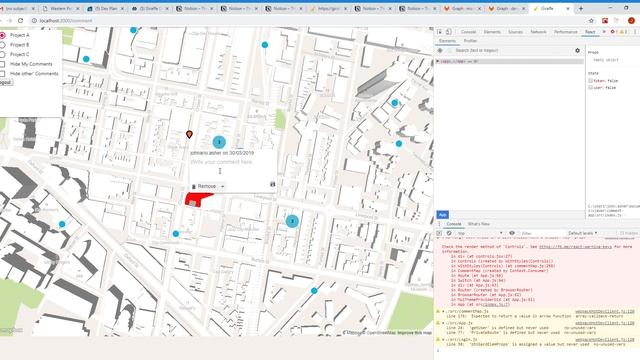Toggle the console sidebar icon
Image resolution: width=640 pixels, height=360 pixels.
tap(440, 233)
